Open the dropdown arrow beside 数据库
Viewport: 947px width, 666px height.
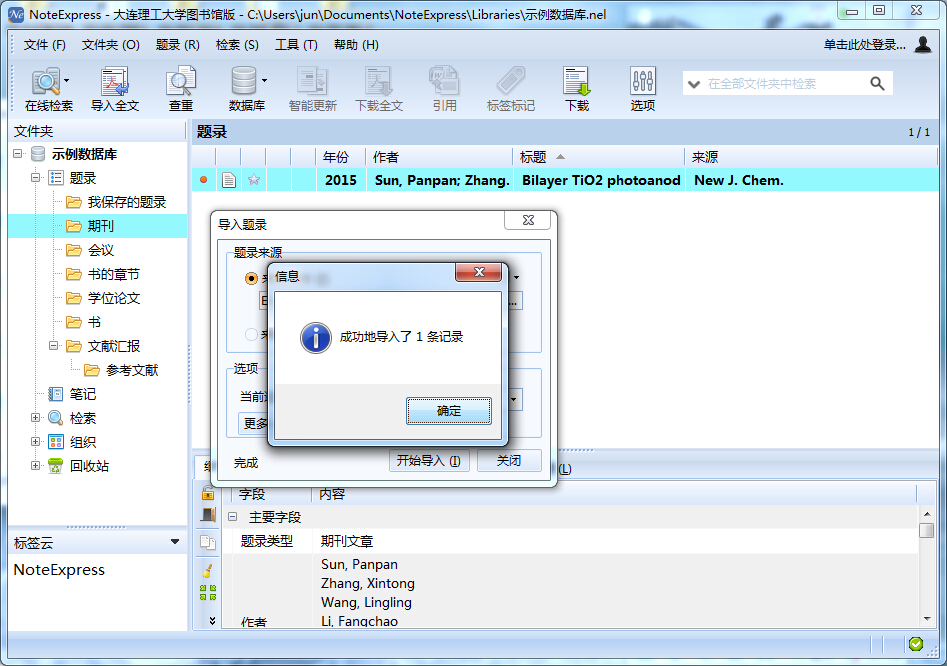(x=265, y=80)
